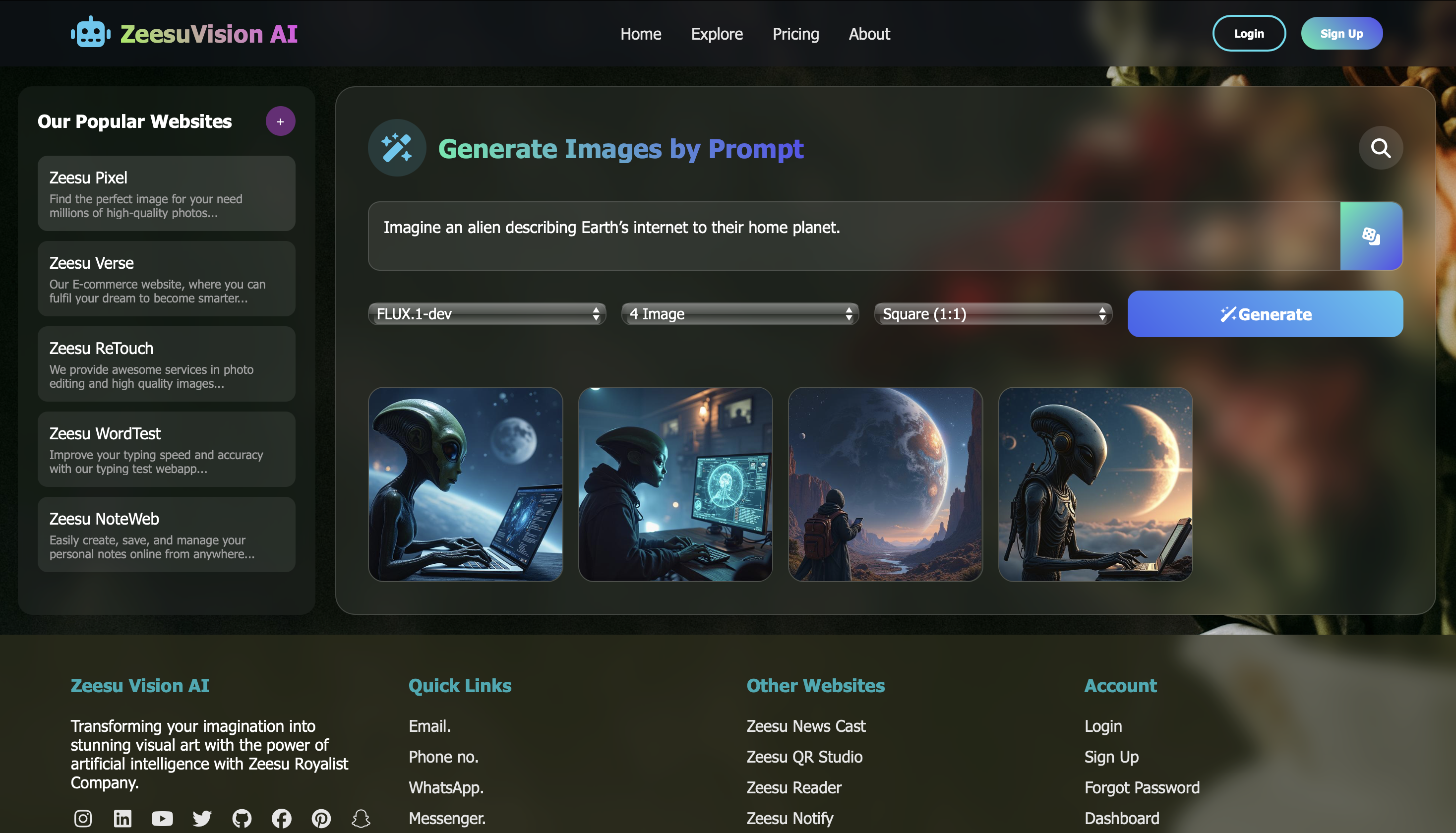Open the Zeesu Pixel card
The height and width of the screenshot is (833, 1456).
tap(167, 193)
